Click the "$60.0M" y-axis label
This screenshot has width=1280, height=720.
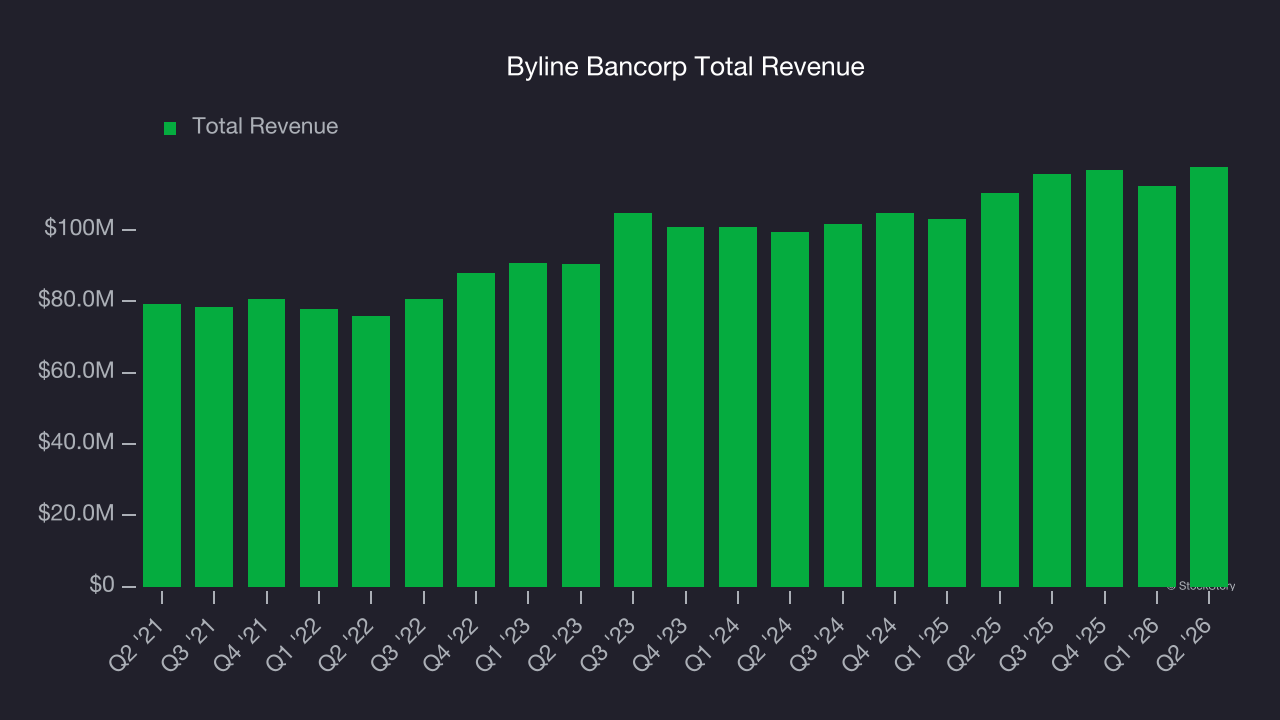[77, 371]
